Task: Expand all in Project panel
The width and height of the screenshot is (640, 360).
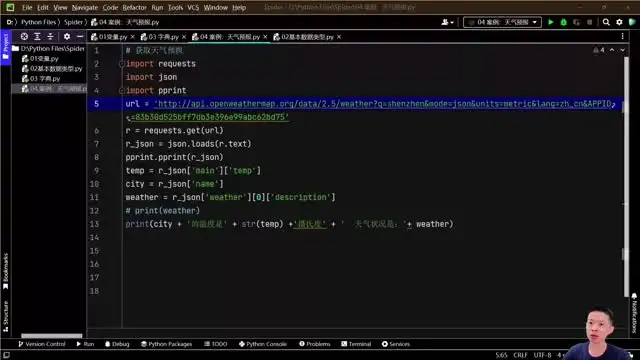Action: point(37,36)
